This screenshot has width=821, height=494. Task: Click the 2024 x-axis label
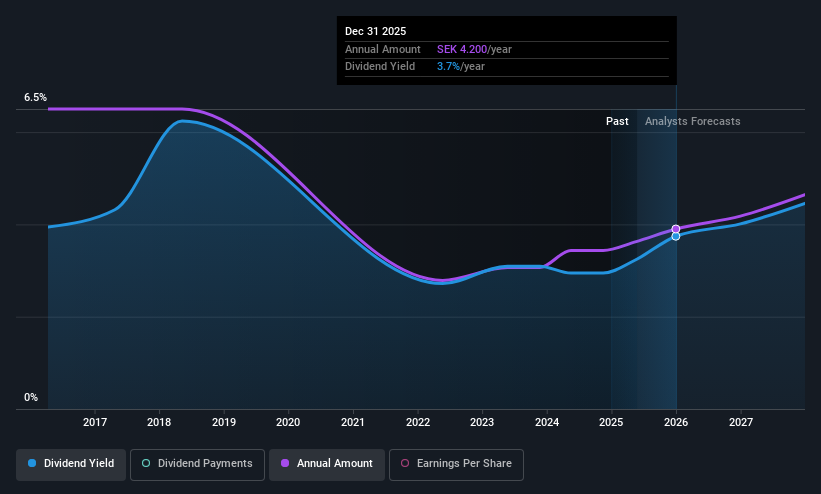pos(547,422)
